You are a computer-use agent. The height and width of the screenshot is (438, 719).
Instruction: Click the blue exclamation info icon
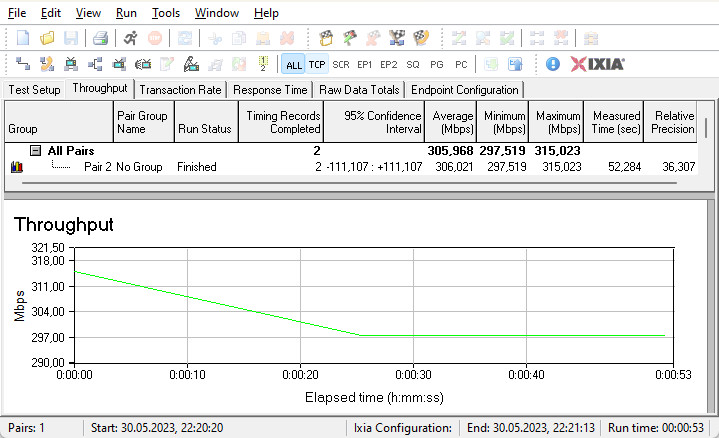[553, 64]
